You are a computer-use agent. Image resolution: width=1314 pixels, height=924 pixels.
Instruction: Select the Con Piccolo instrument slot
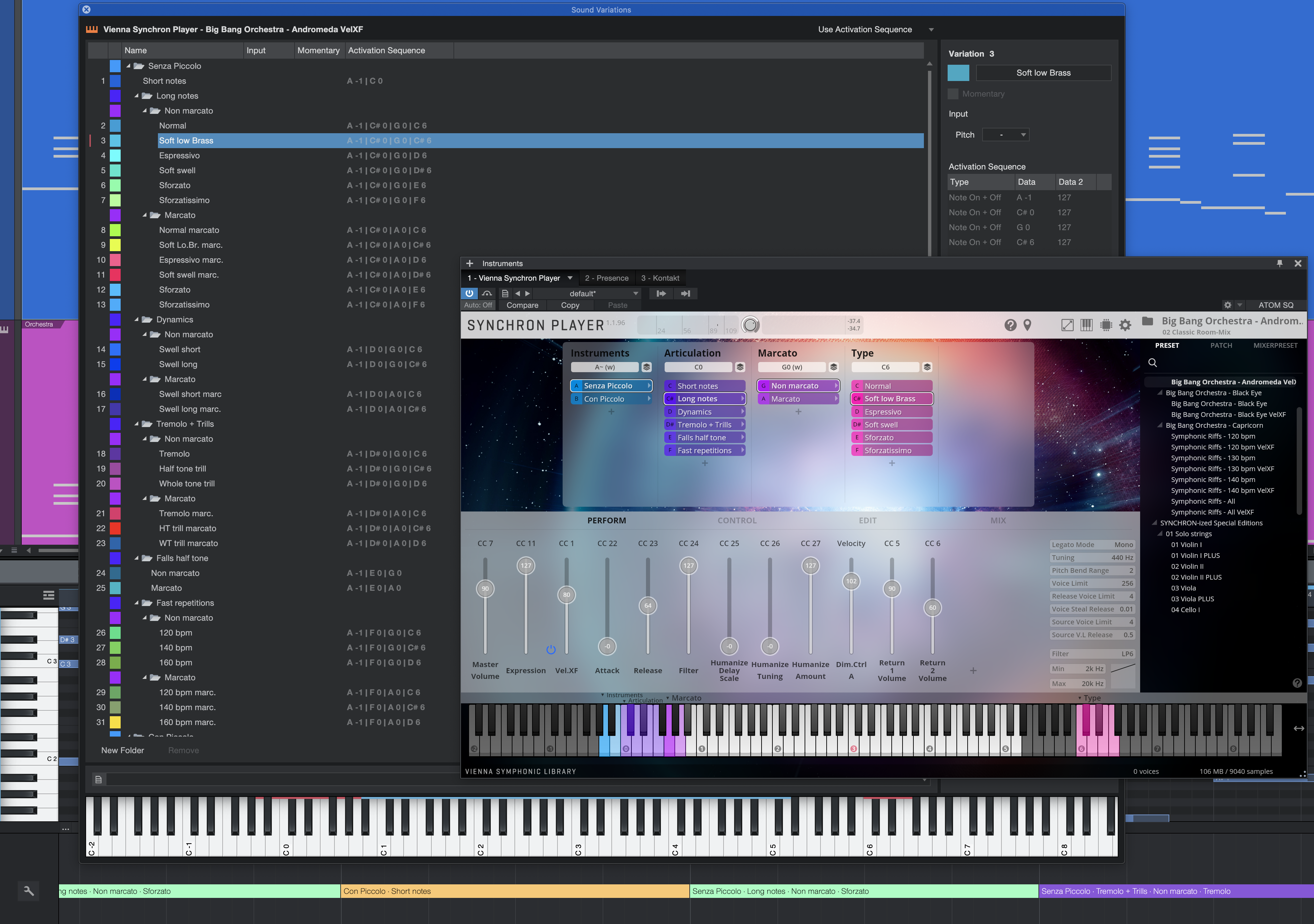611,399
